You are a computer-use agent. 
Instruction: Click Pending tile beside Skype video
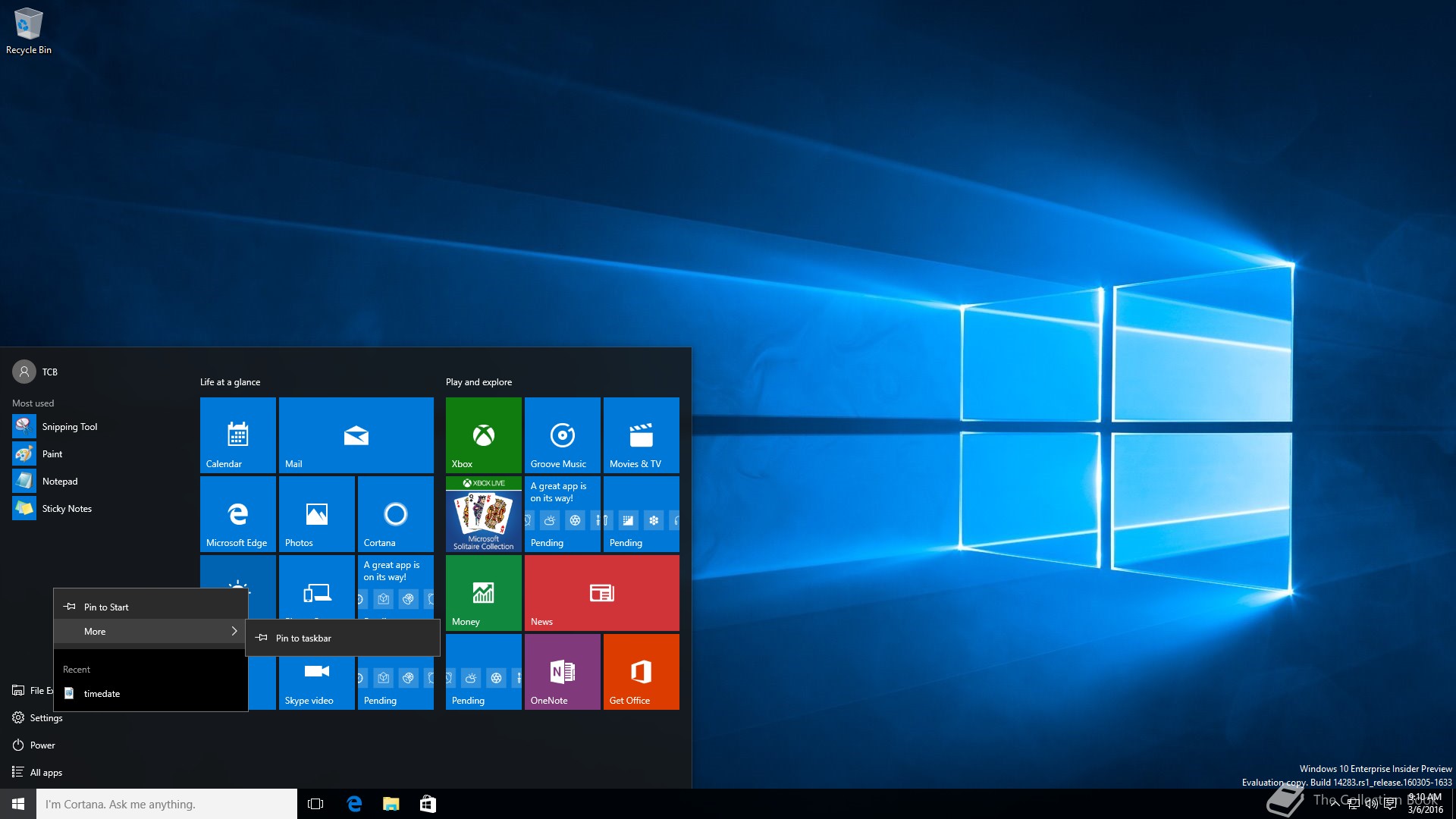396,683
